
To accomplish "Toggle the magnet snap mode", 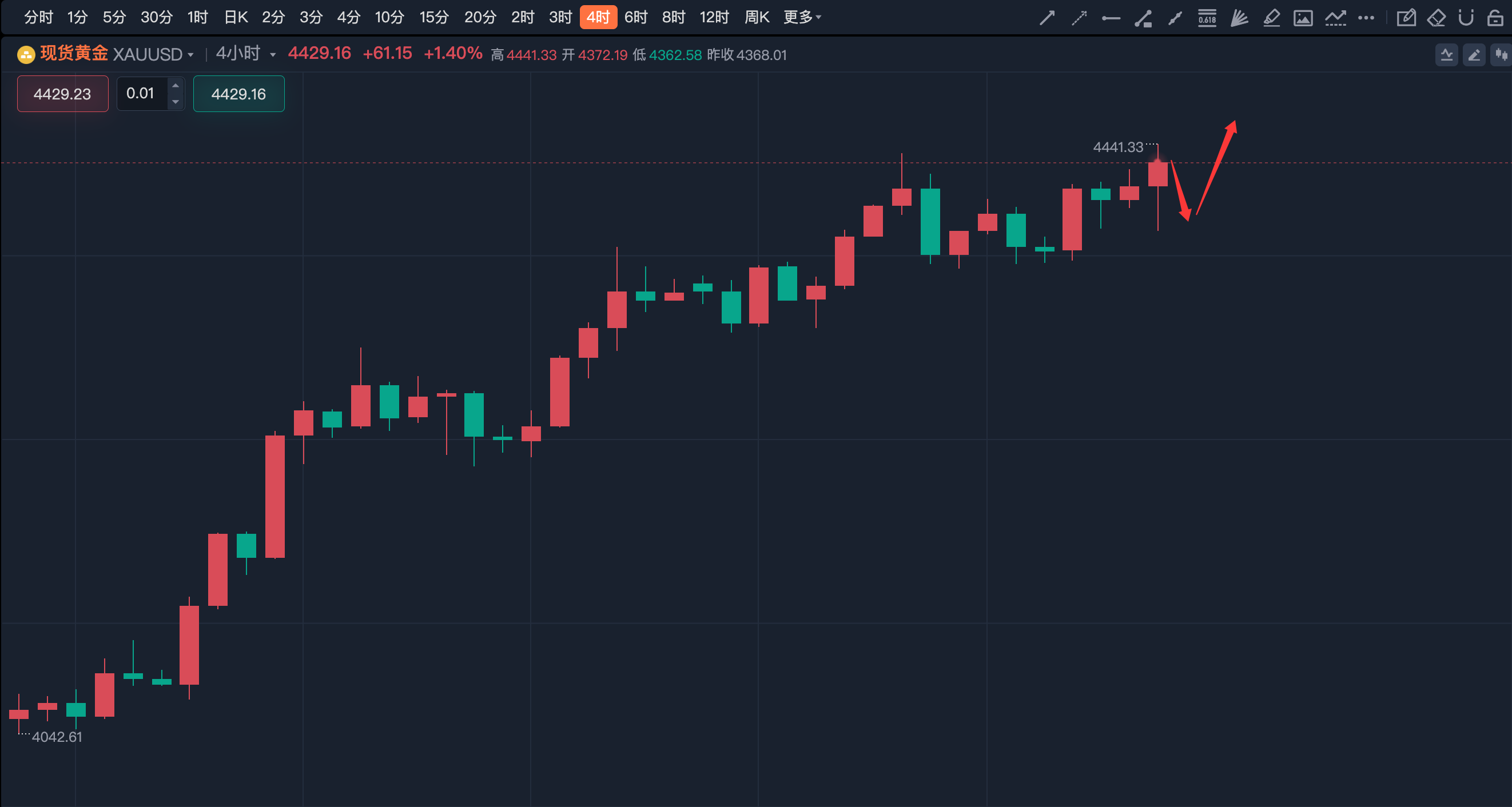I will tap(1466, 18).
